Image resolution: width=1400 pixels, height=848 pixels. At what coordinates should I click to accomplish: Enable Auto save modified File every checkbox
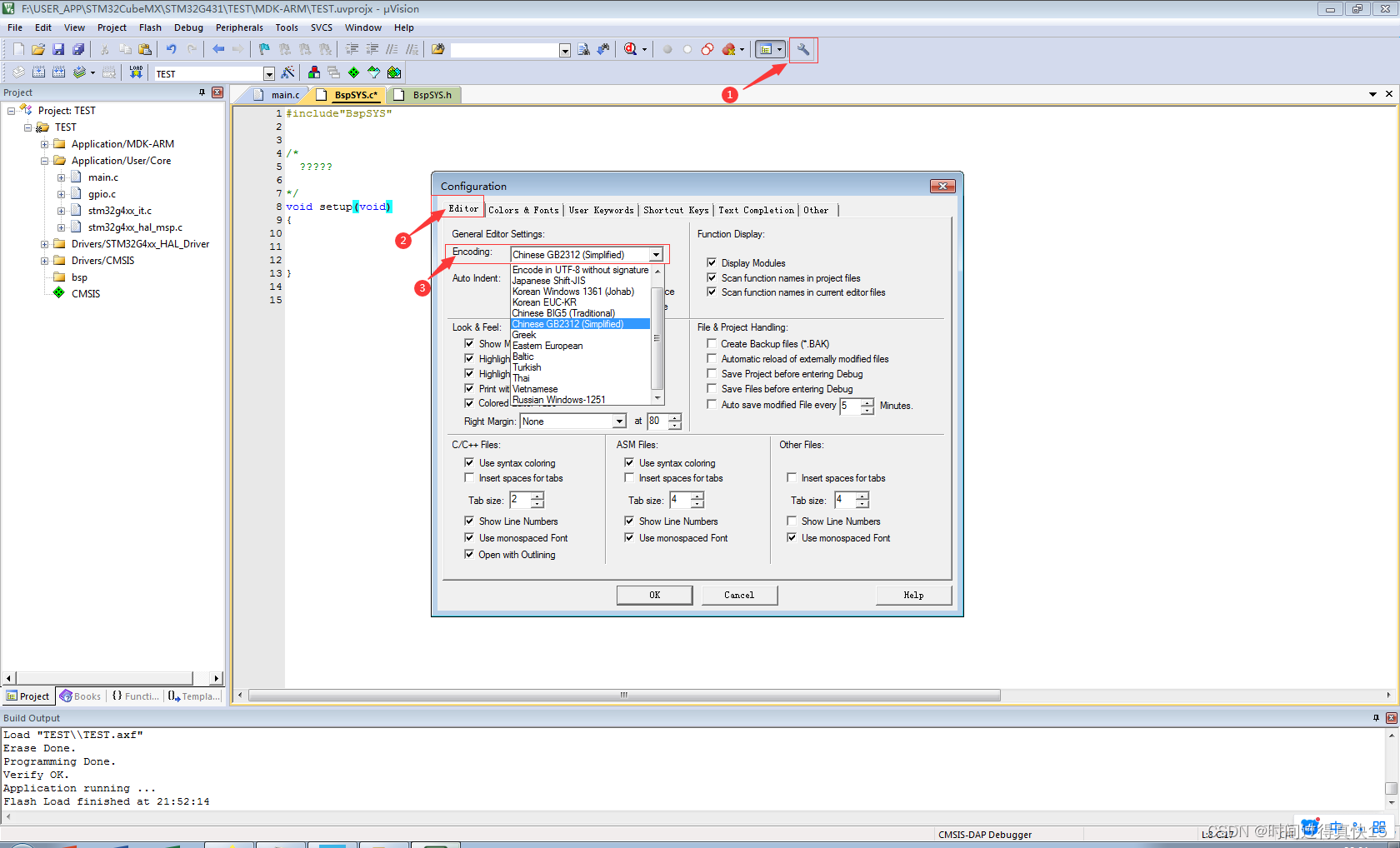(712, 404)
